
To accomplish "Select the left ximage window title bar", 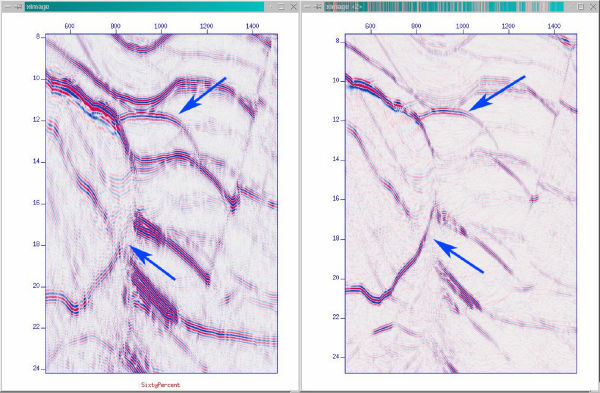I will click(x=144, y=7).
